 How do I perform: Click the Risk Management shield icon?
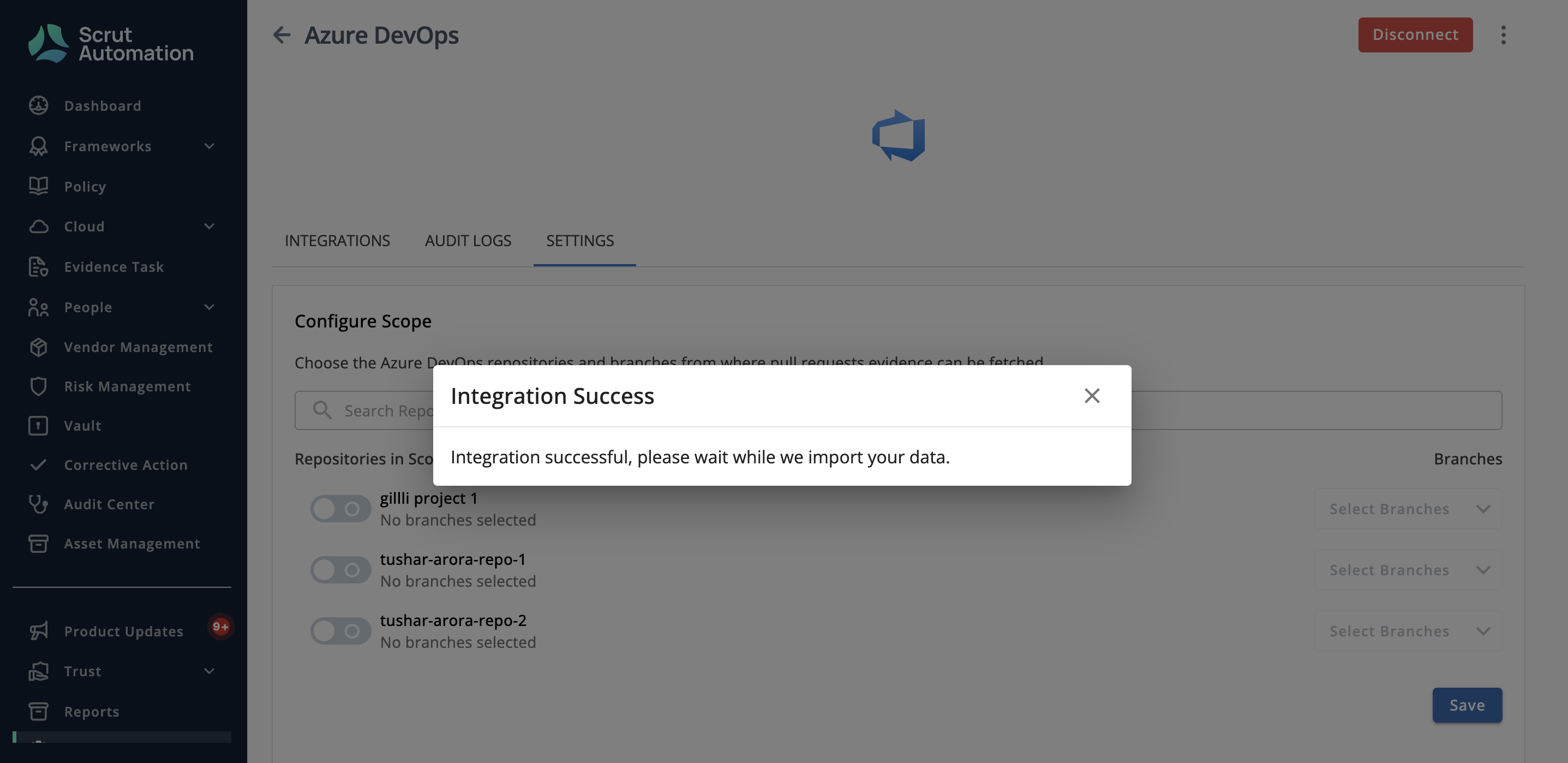coord(38,386)
